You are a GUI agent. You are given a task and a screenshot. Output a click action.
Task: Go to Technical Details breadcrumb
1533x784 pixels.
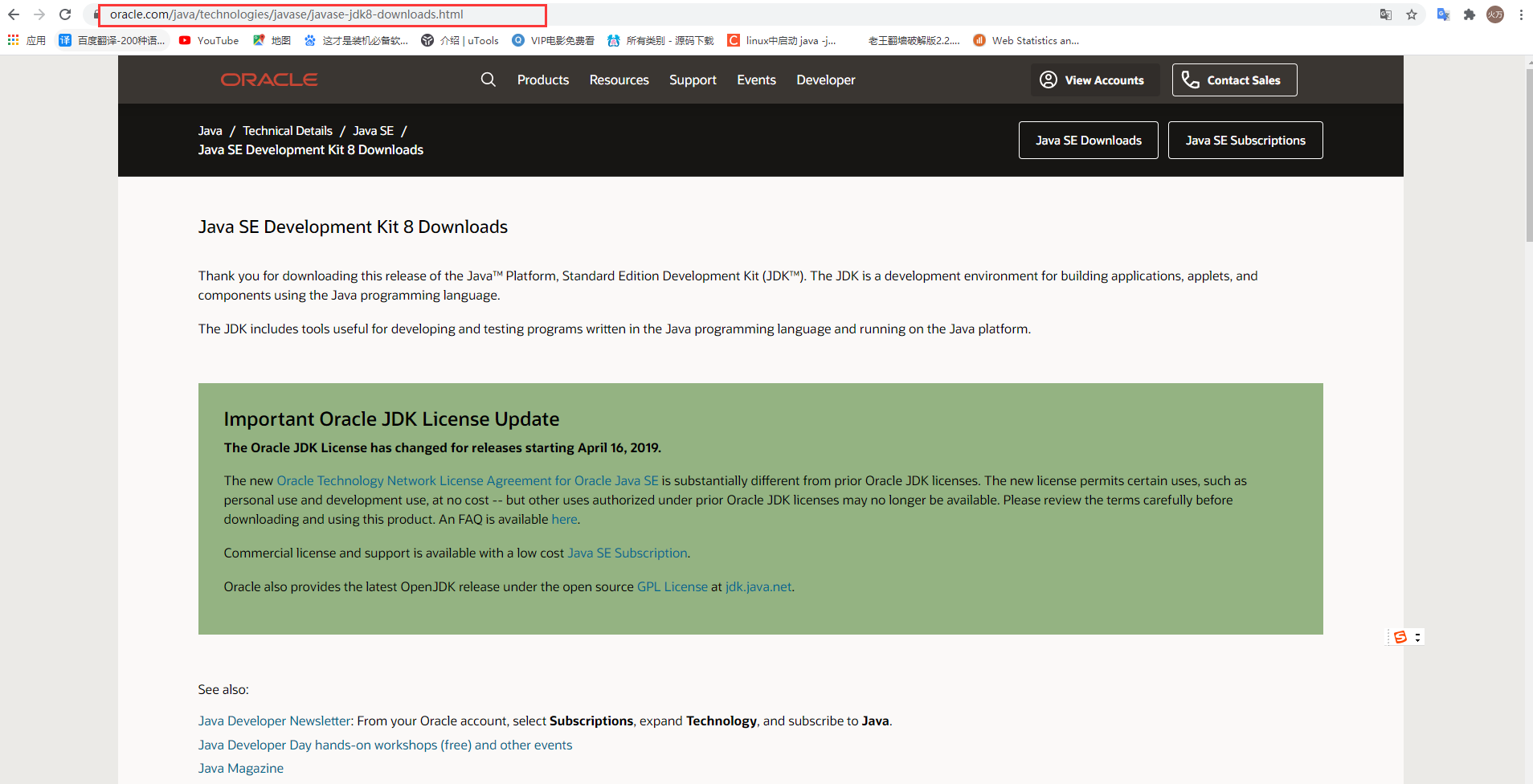tap(288, 131)
